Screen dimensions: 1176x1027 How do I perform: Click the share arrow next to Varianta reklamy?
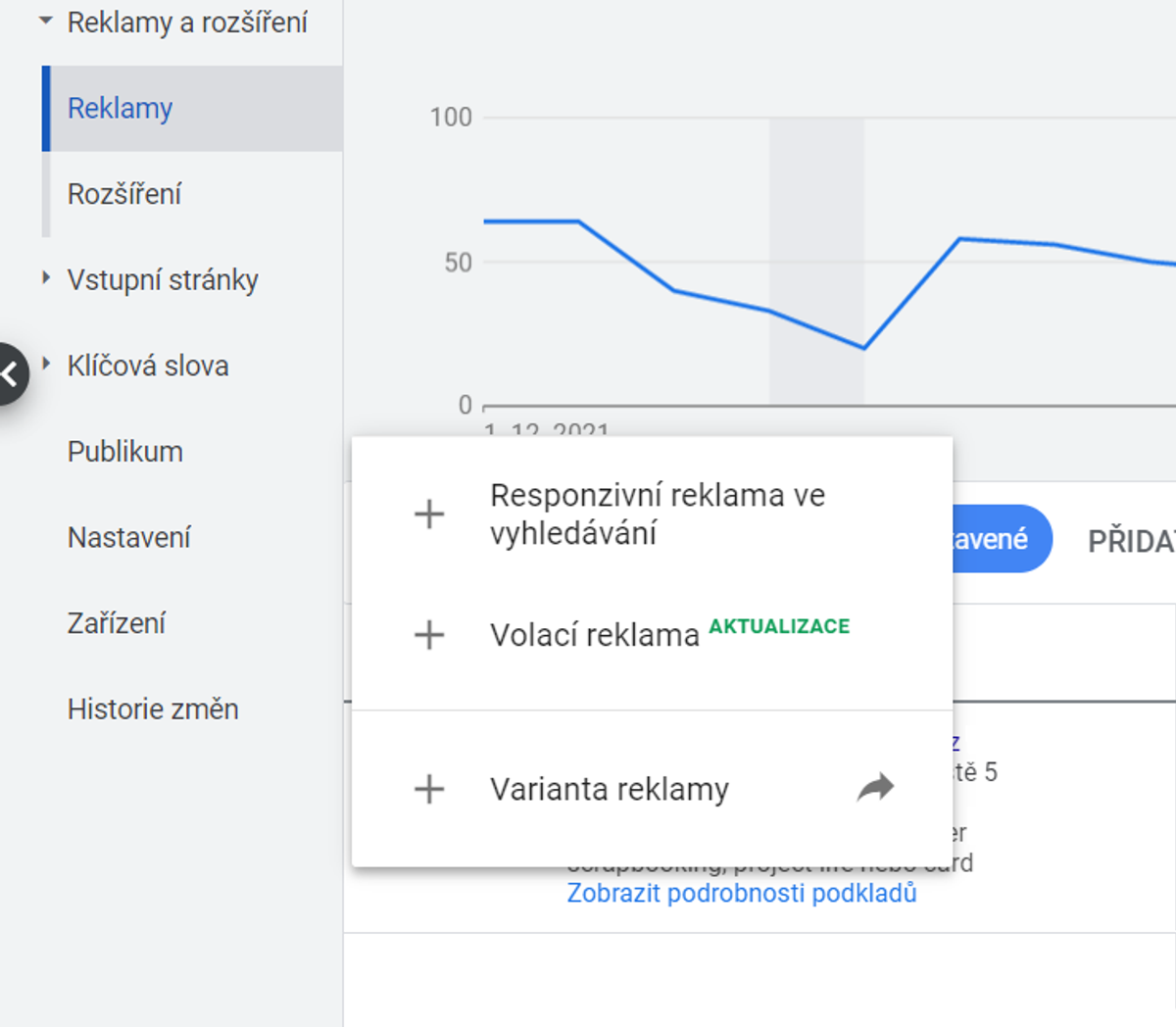pyautogui.click(x=875, y=788)
